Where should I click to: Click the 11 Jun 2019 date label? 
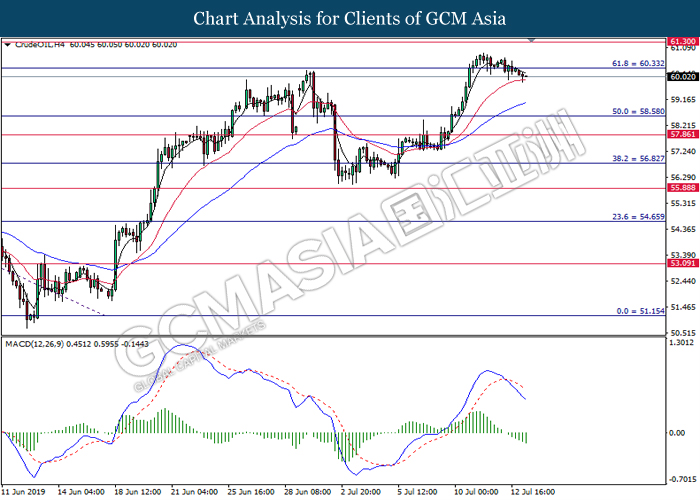click(23, 492)
